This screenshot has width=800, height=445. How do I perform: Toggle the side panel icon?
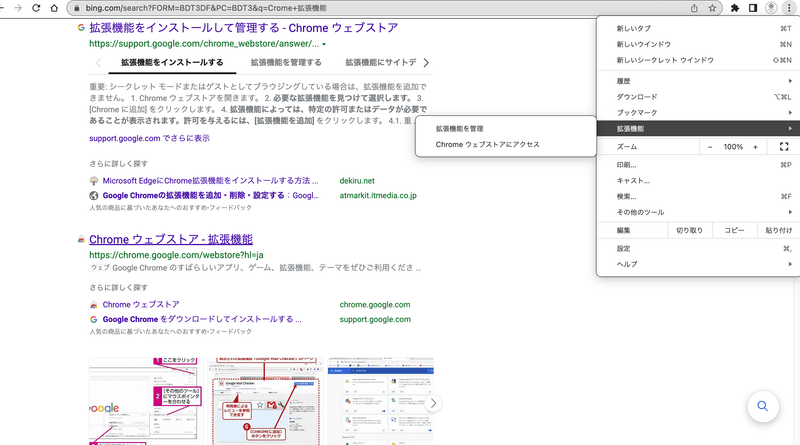(x=753, y=8)
